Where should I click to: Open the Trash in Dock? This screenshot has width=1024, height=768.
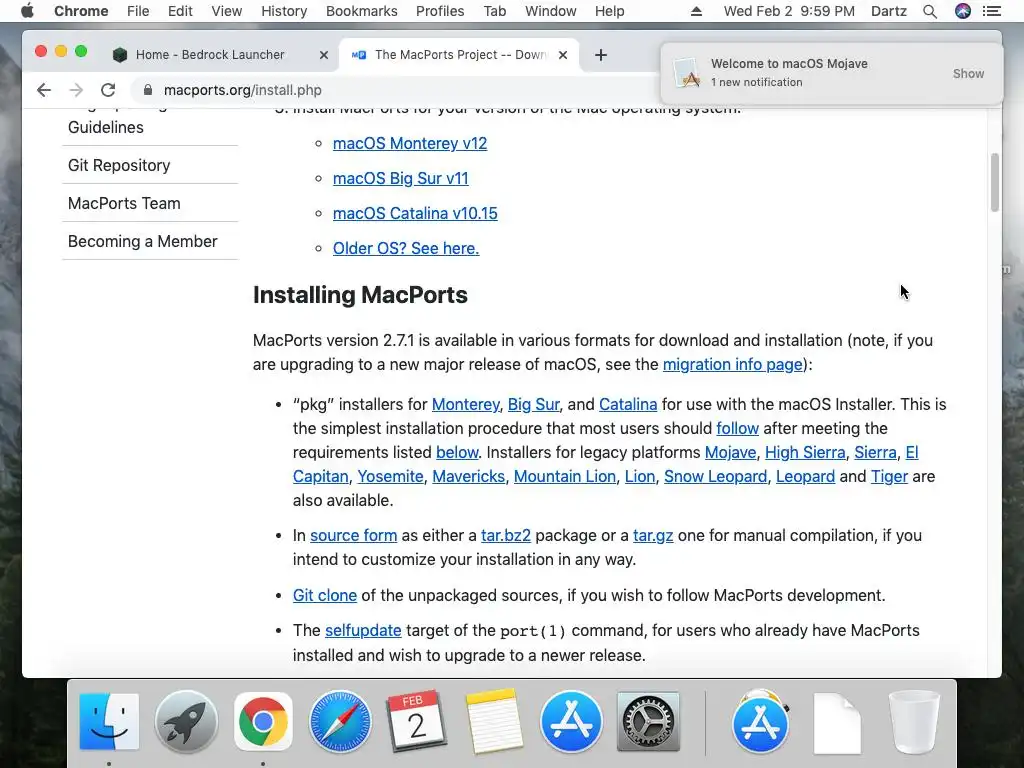[x=914, y=722]
